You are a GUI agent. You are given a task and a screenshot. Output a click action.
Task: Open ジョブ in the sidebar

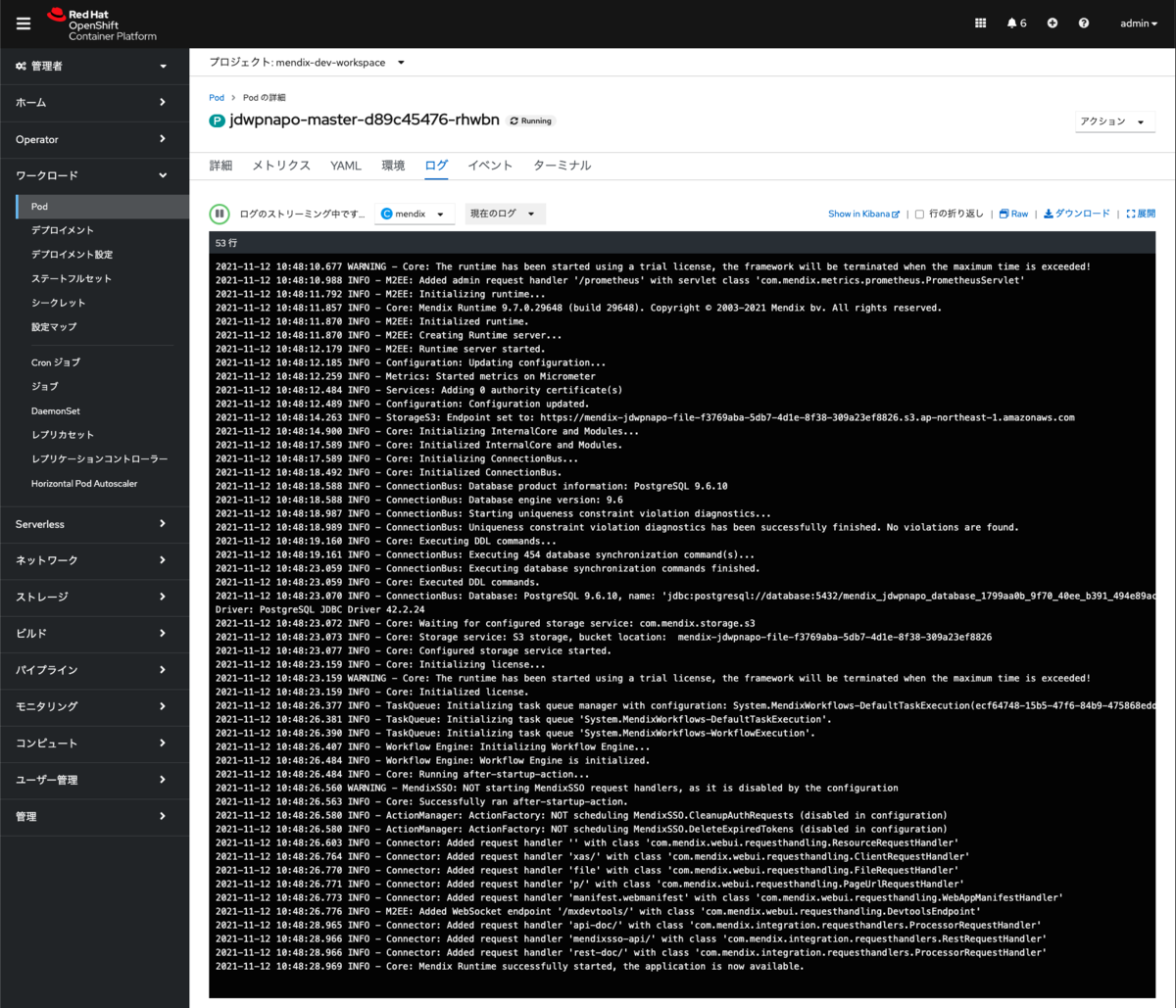(x=102, y=387)
